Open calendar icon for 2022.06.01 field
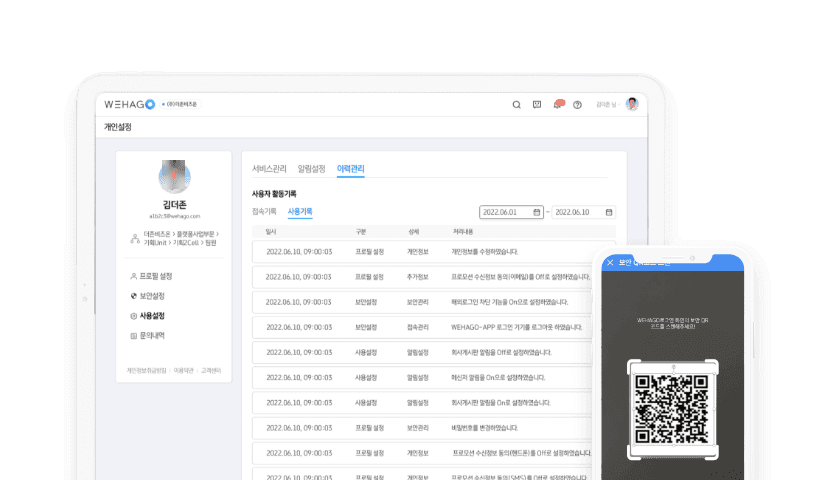830x480 pixels. tap(536, 212)
